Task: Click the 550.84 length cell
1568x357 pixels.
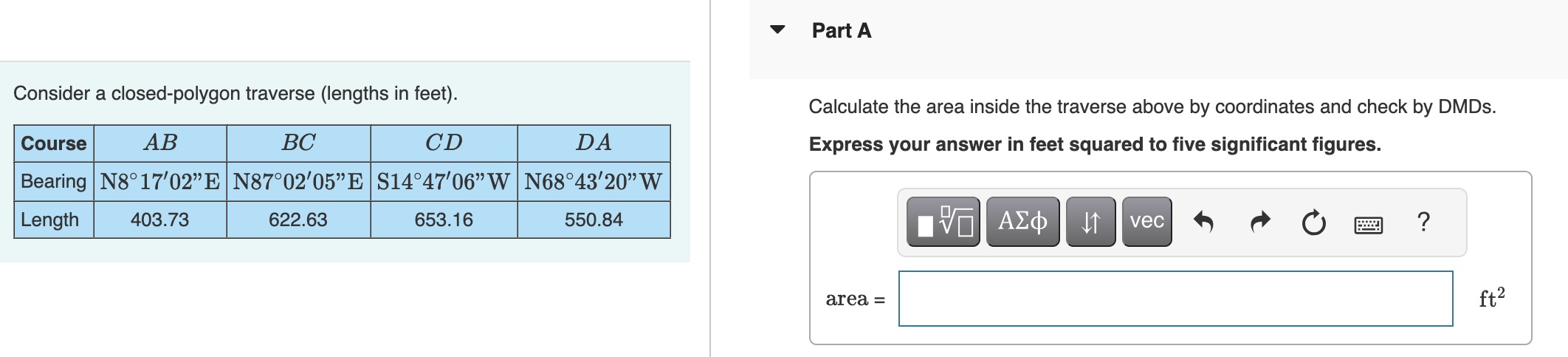Action: [x=594, y=220]
